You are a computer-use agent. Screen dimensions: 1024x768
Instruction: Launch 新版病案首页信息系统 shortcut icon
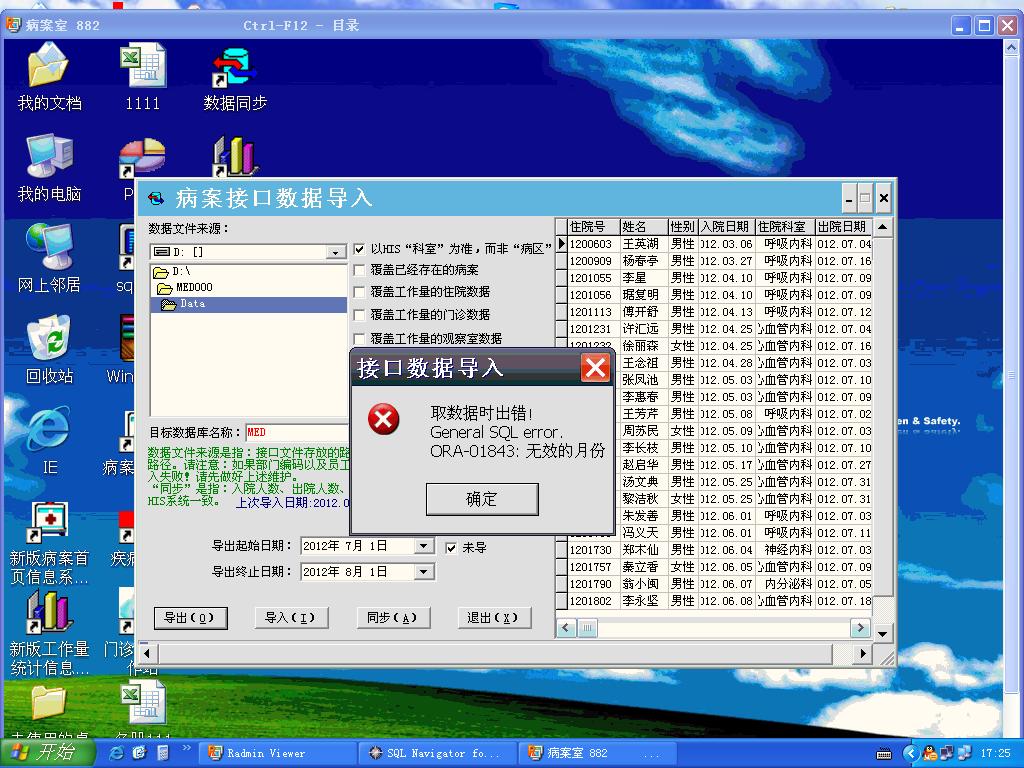(49, 542)
